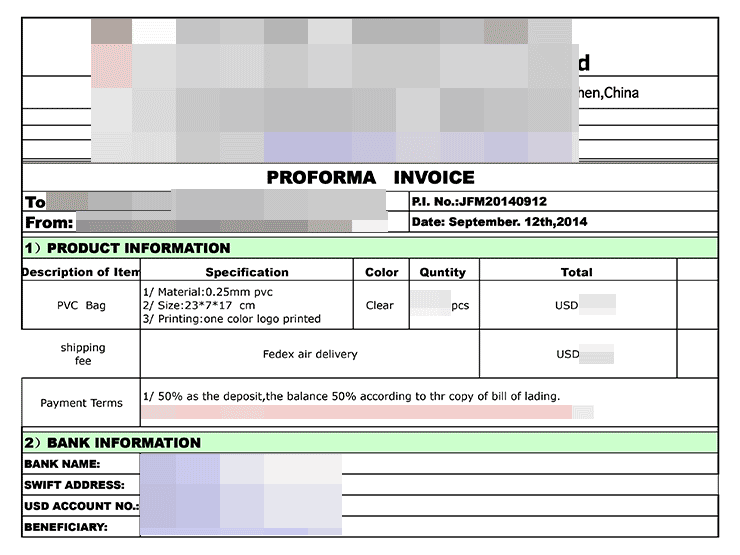Select the shipping fee cell
This screenshot has width=740, height=555.
click(81, 354)
